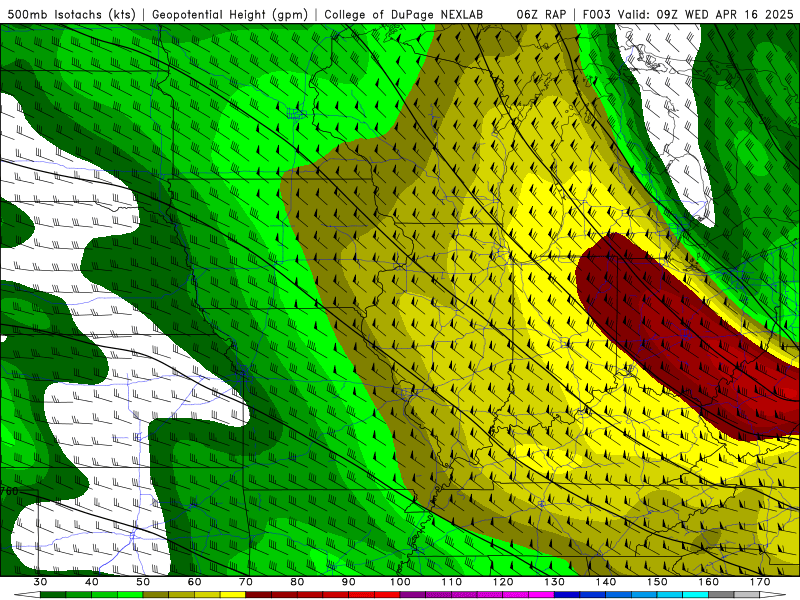Click the "Geopotential Height (gpm)" header text
The width and height of the screenshot is (800, 600).
pyautogui.click(x=230, y=14)
